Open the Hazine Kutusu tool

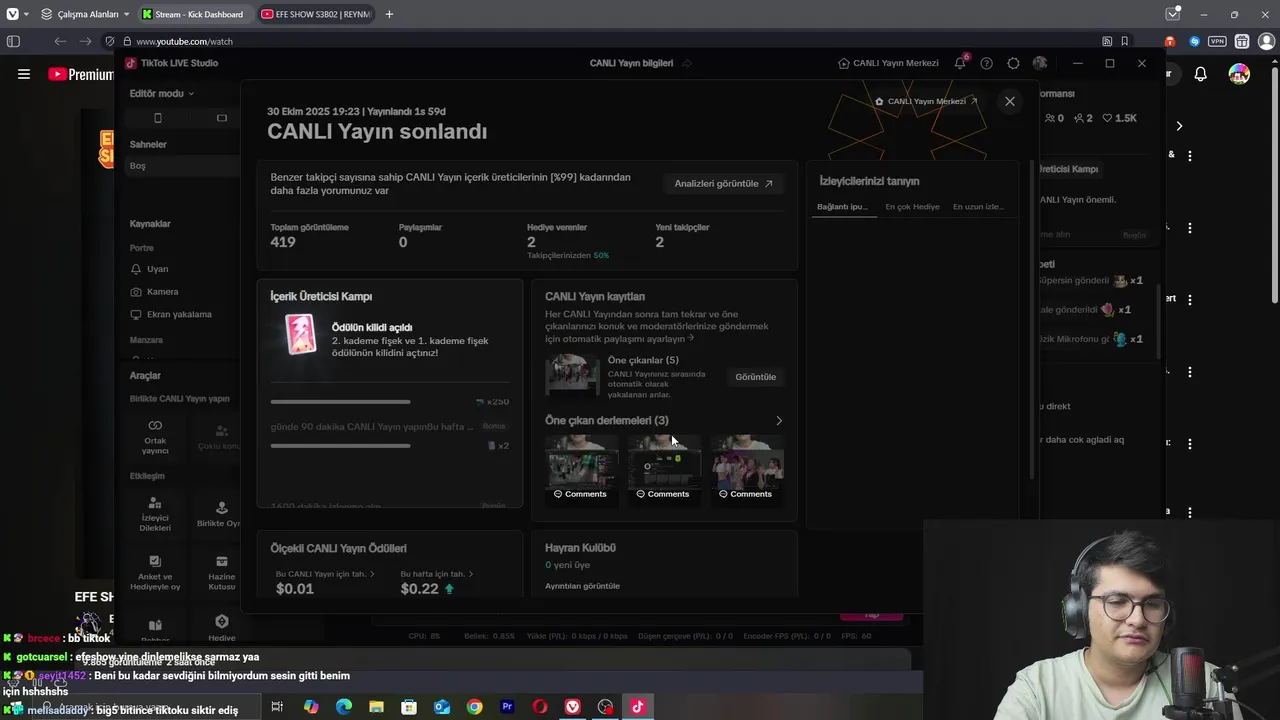coord(222,572)
